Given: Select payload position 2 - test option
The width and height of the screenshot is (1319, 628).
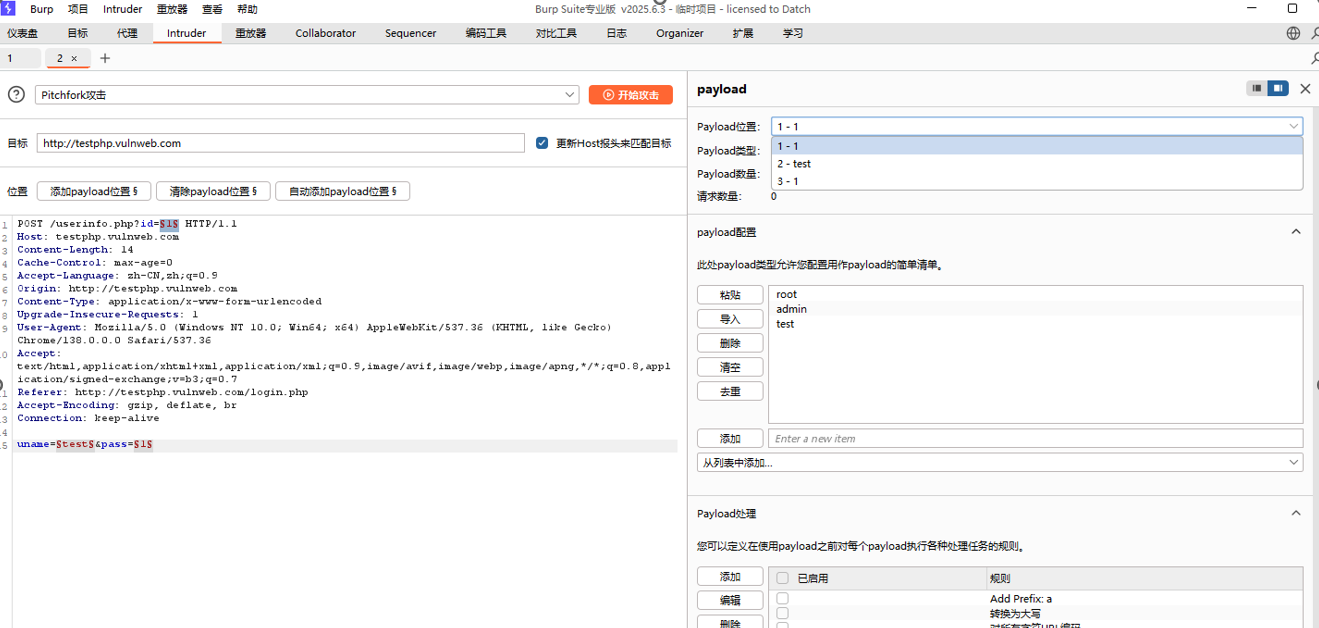Looking at the screenshot, I should point(1037,164).
